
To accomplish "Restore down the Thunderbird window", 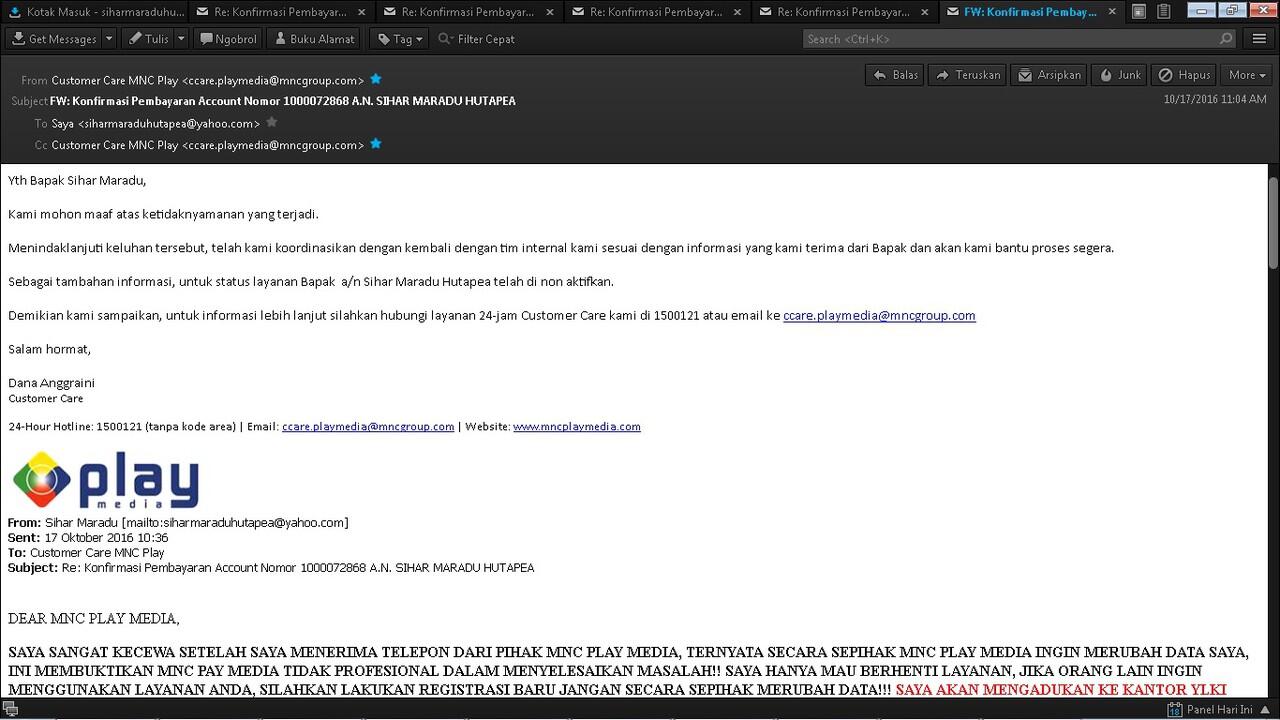I will (1231, 10).
